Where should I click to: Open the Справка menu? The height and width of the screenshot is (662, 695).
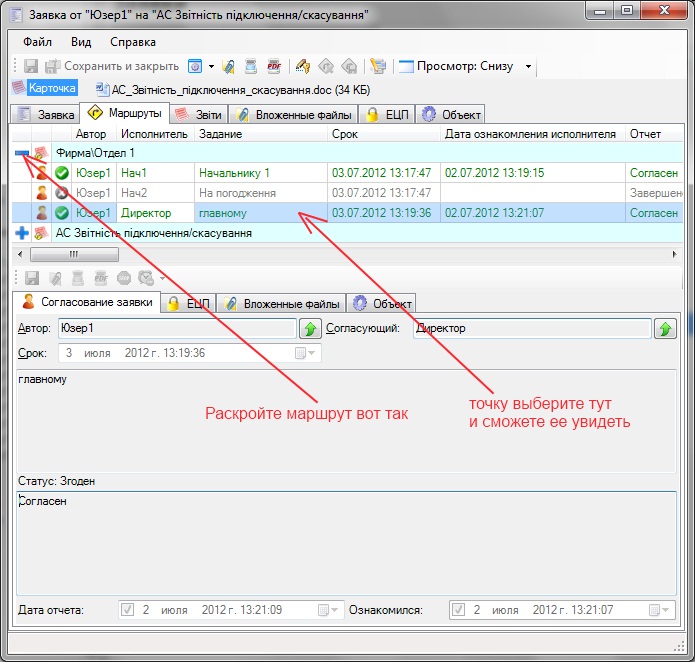(133, 42)
